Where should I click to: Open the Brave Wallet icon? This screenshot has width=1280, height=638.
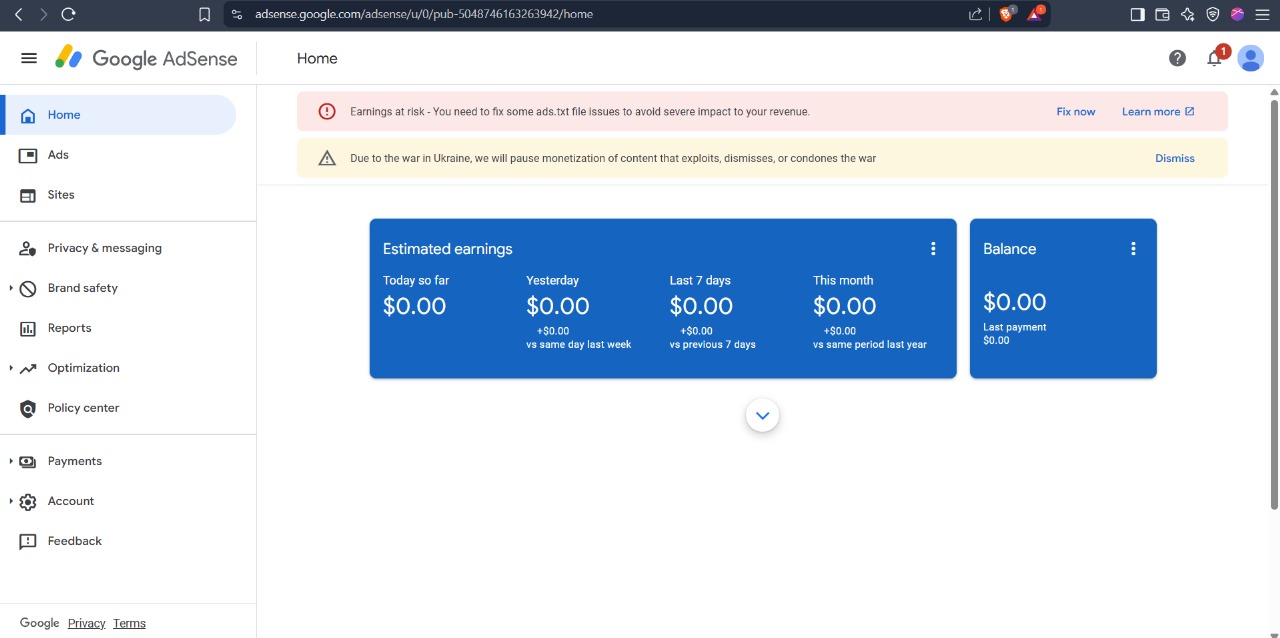(1162, 14)
